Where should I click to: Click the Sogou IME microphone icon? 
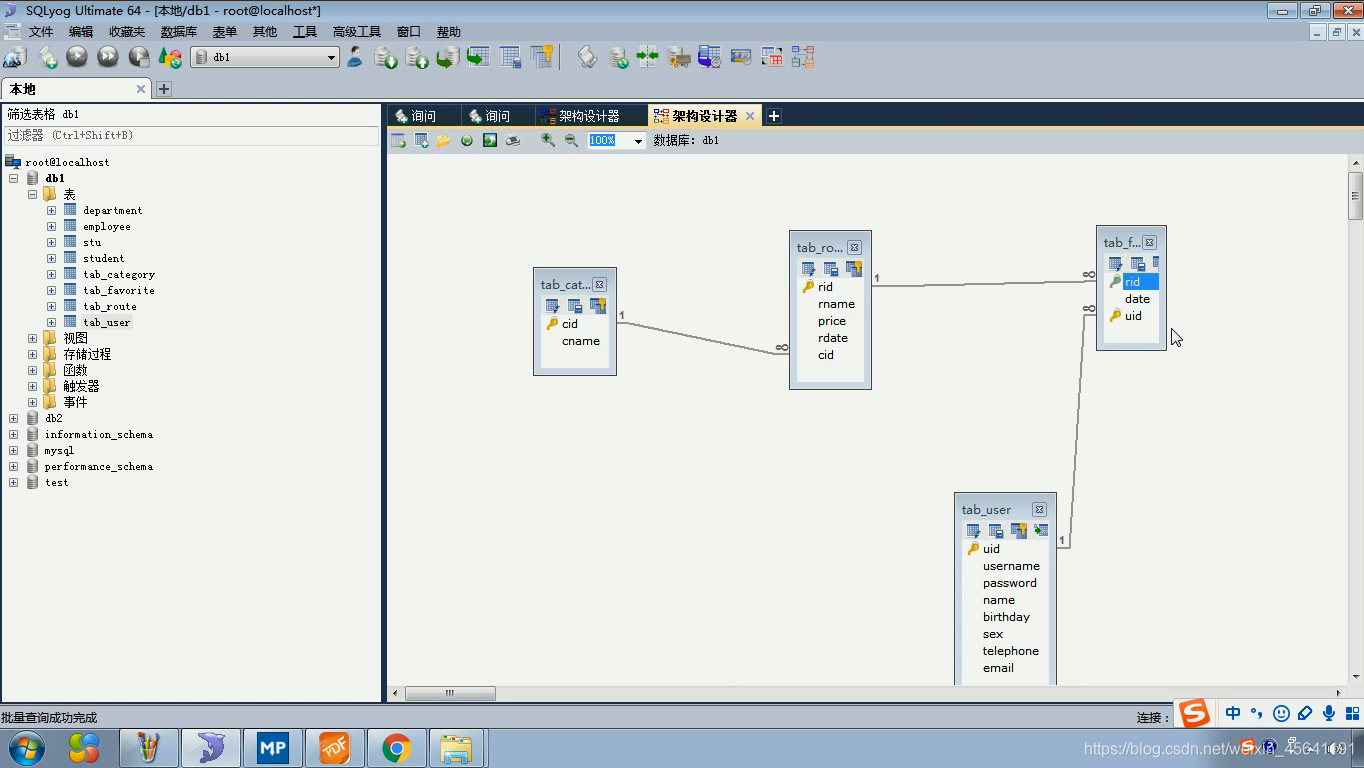1329,713
